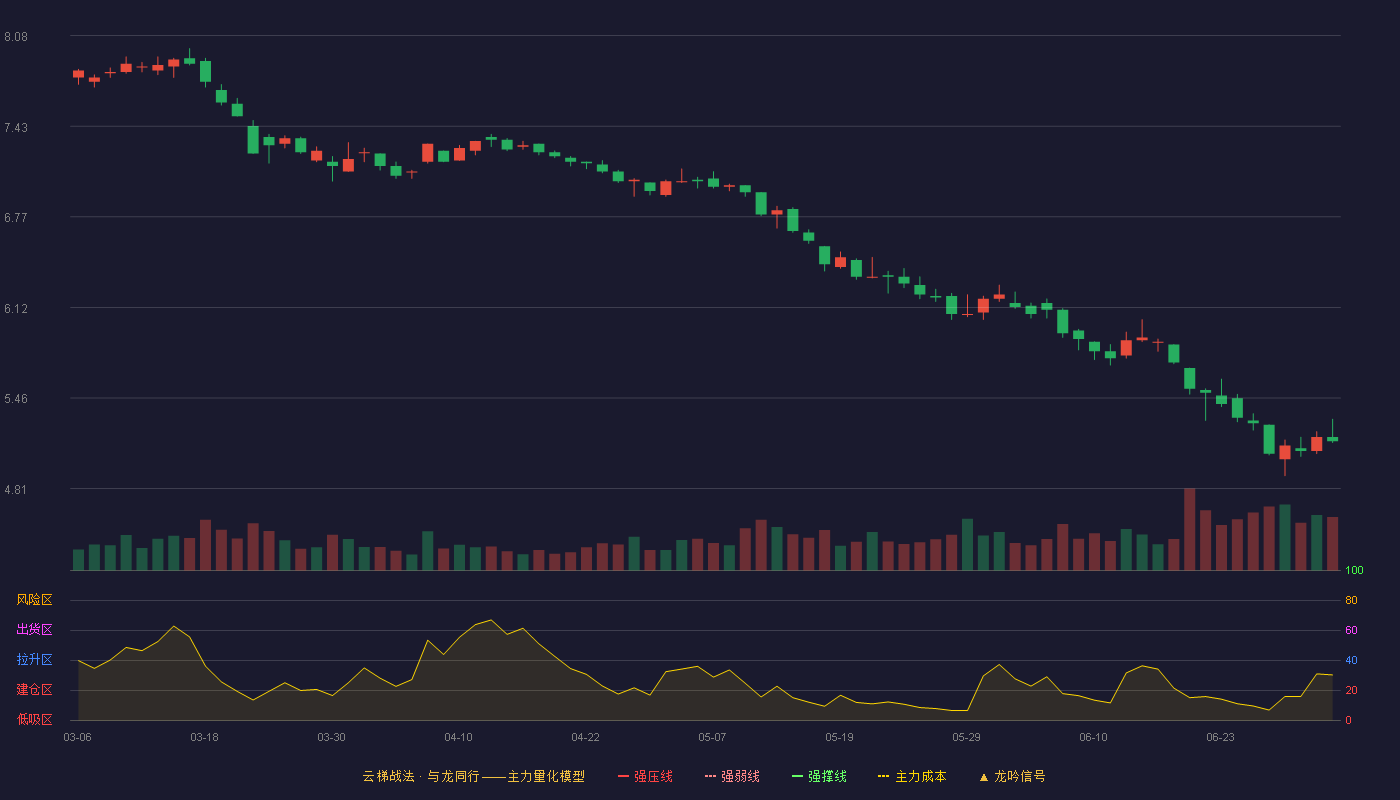Click the tallest red volume bar
The image size is (1400, 800).
coord(1190,529)
